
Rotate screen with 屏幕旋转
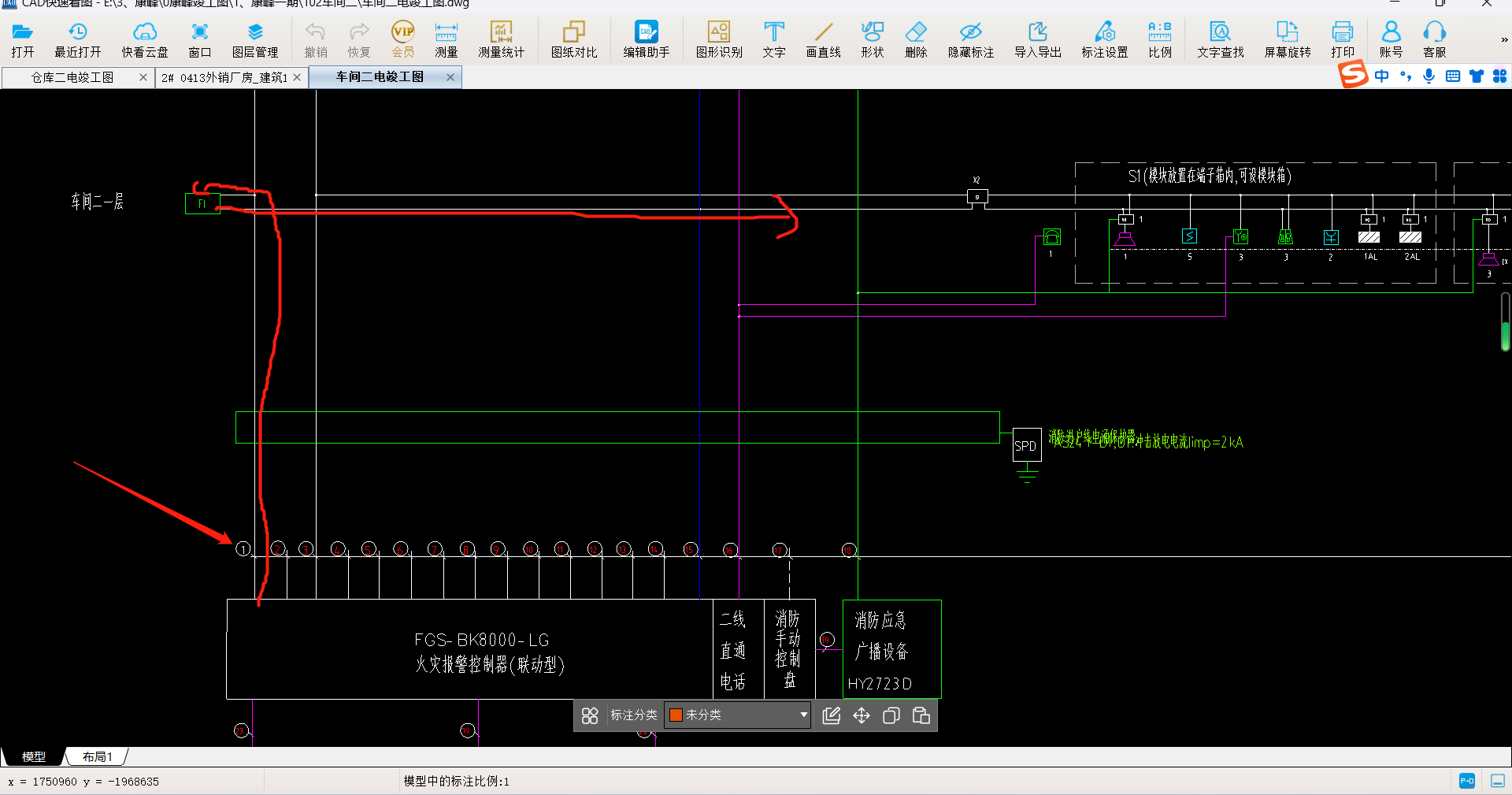pos(1288,39)
